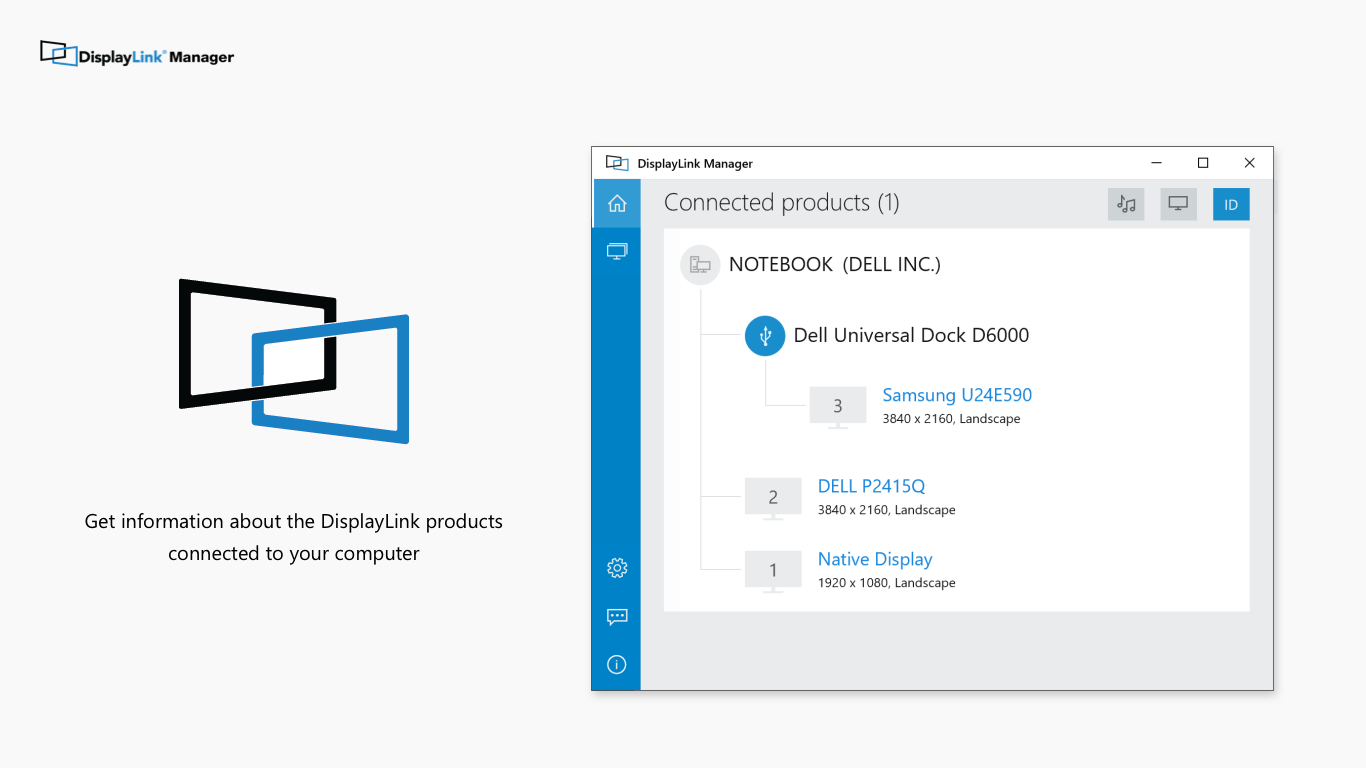Click the notebook icon beside NOTEBOOK (DELL INC.)
1366x768 pixels.
(700, 264)
